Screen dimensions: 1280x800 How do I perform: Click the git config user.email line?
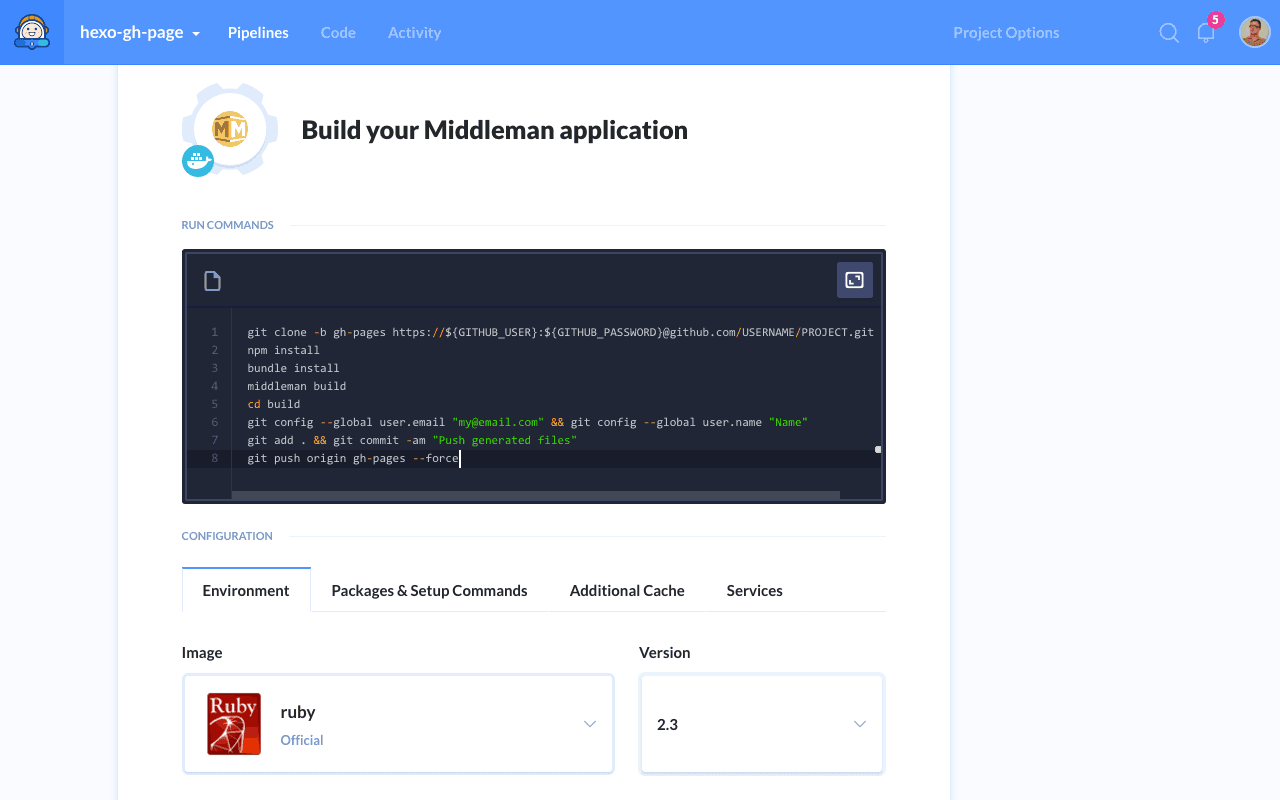tap(527, 422)
